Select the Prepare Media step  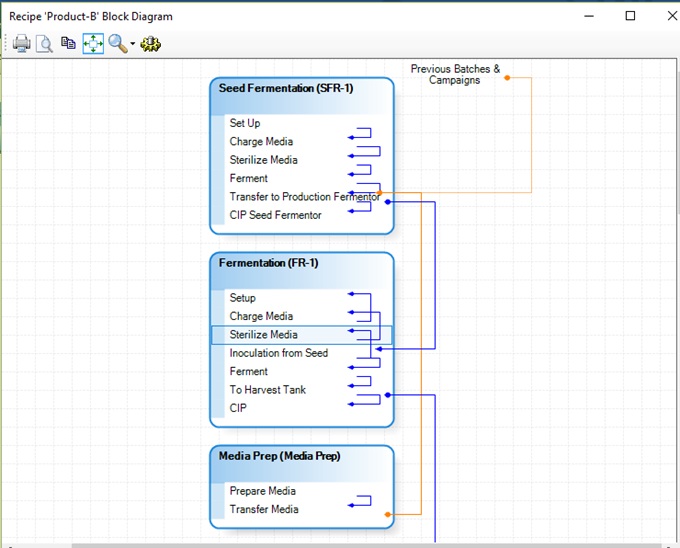tap(263, 491)
